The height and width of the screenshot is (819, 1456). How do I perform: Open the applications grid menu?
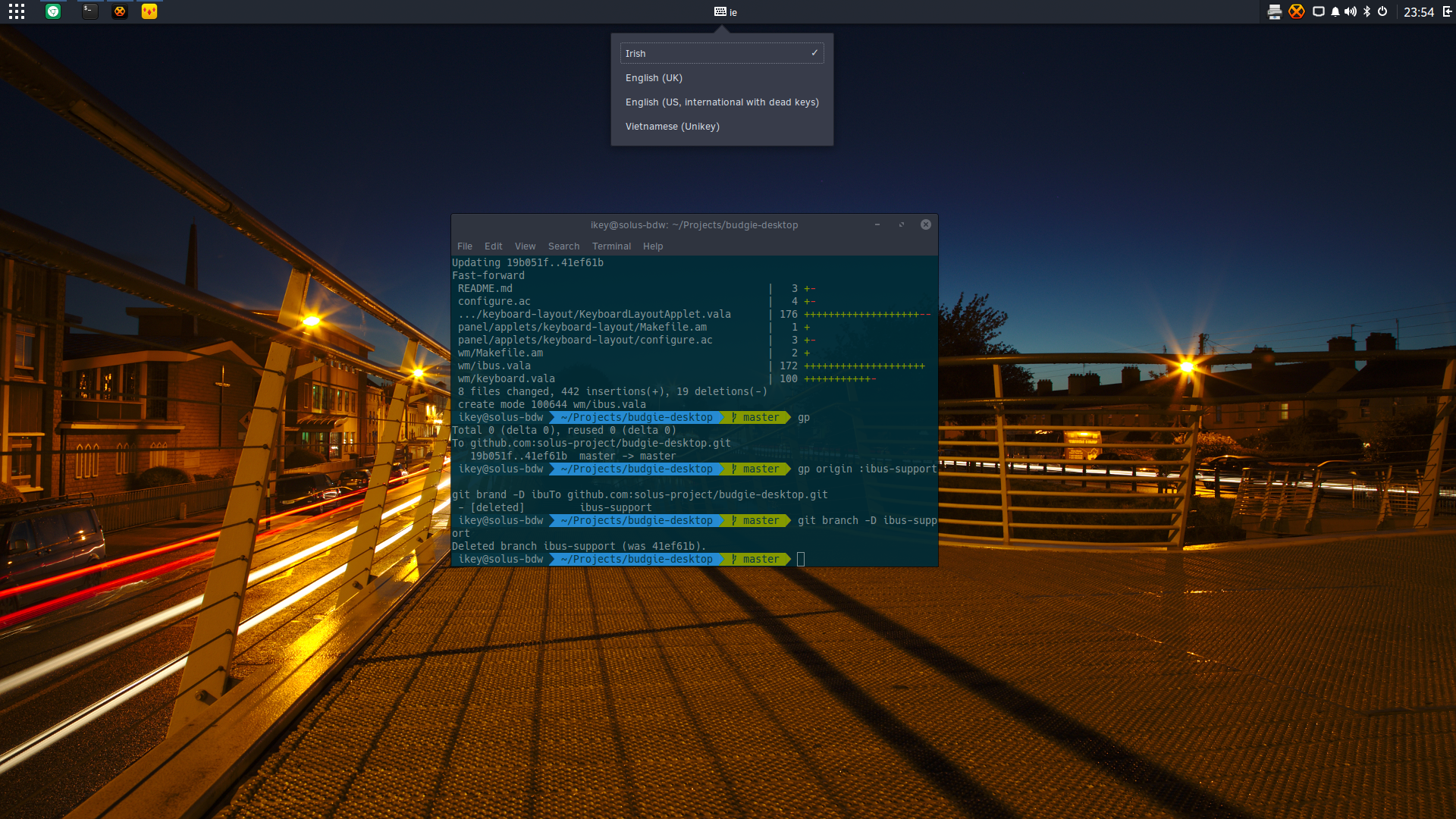click(x=17, y=11)
